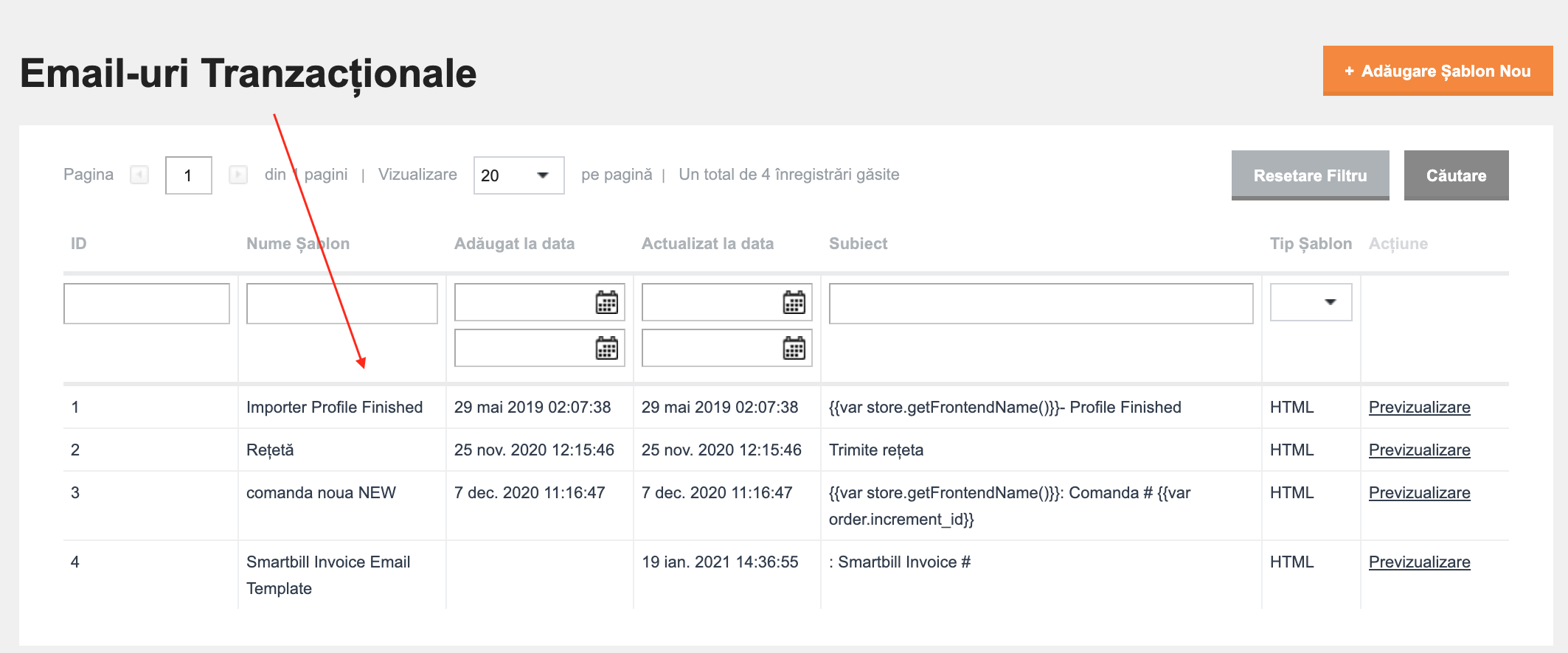Open calendar for Actualizat la data start filter
Image resolution: width=1568 pixels, height=653 pixels.
[794, 302]
